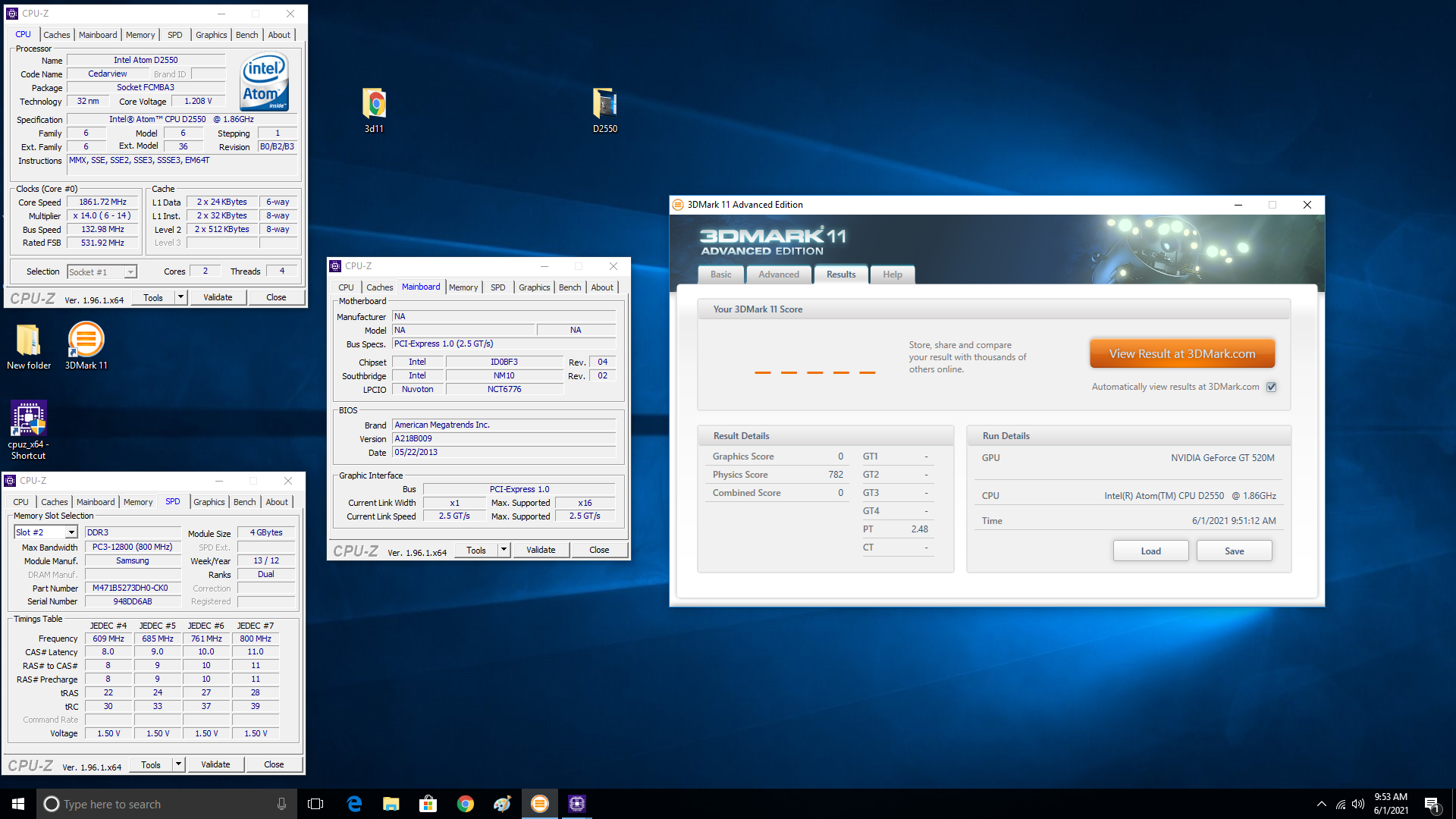Open Help tab in 3DMark 11

(893, 275)
